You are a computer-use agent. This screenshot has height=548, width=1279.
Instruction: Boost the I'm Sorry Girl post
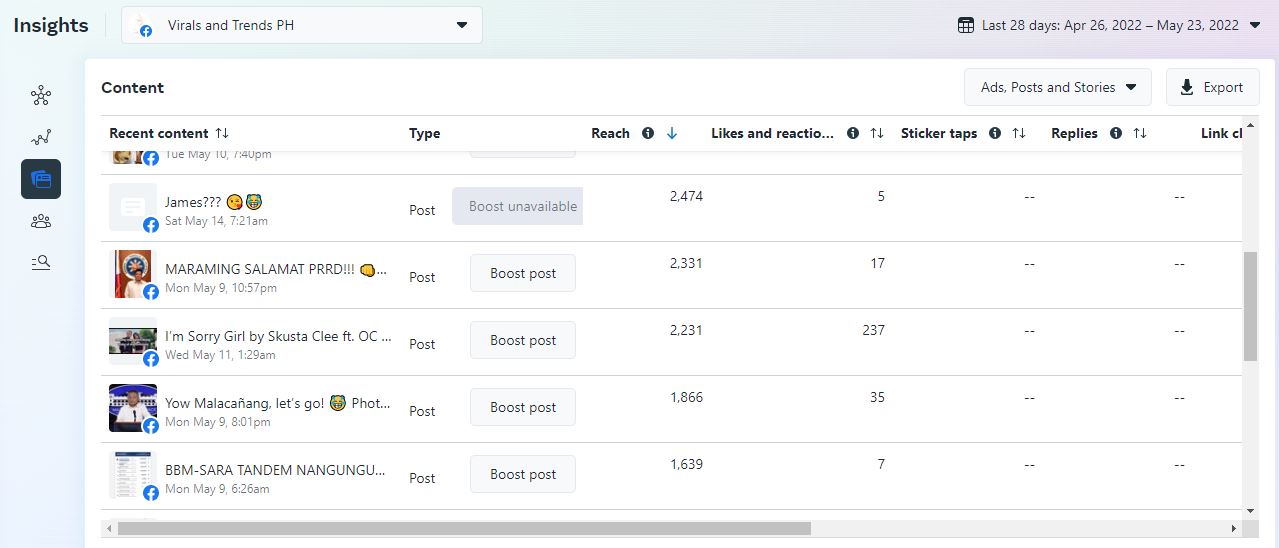pos(522,340)
